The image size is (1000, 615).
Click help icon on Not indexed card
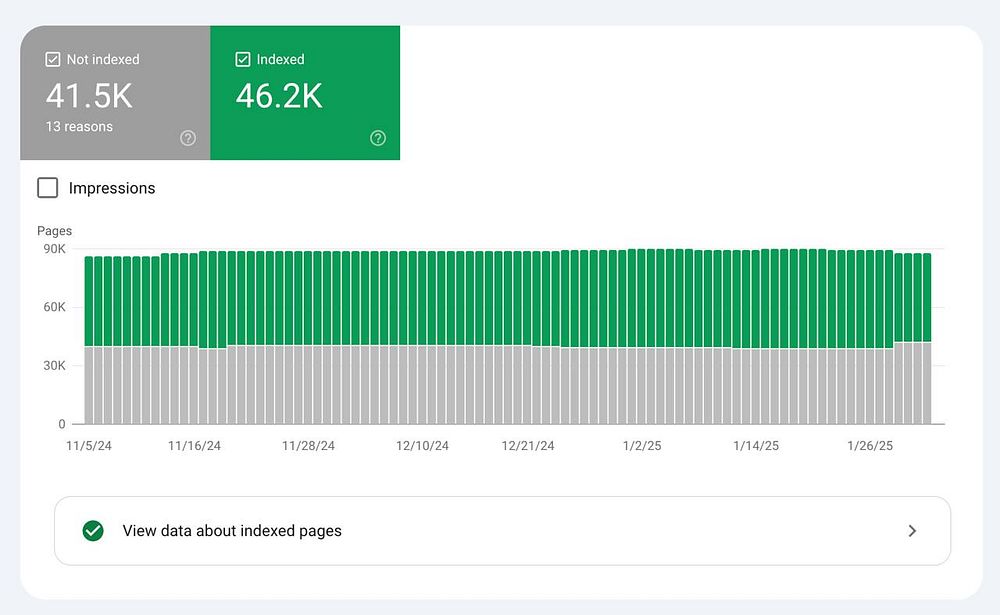[x=188, y=138]
